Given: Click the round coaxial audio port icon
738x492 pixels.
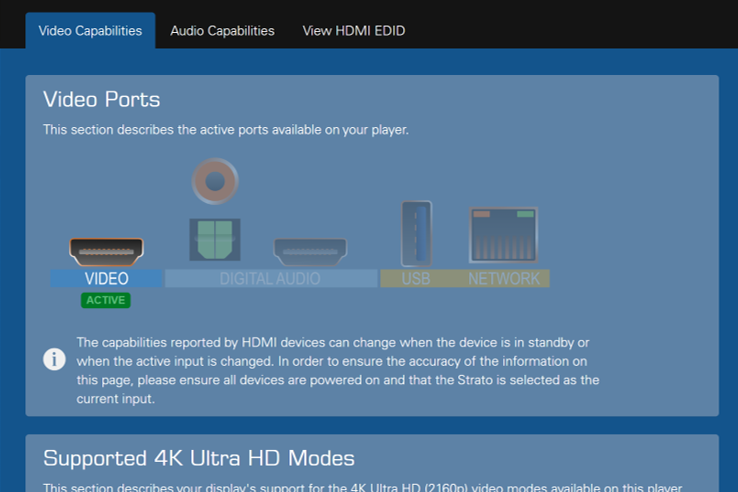Looking at the screenshot, I should [x=215, y=182].
